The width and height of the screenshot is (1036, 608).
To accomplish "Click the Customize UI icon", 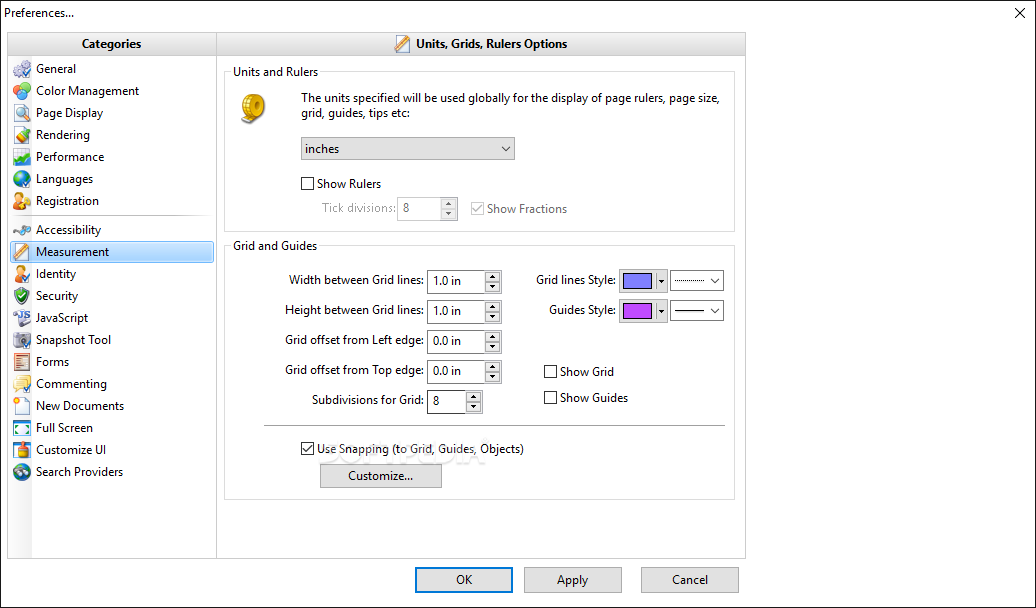I will point(22,450).
